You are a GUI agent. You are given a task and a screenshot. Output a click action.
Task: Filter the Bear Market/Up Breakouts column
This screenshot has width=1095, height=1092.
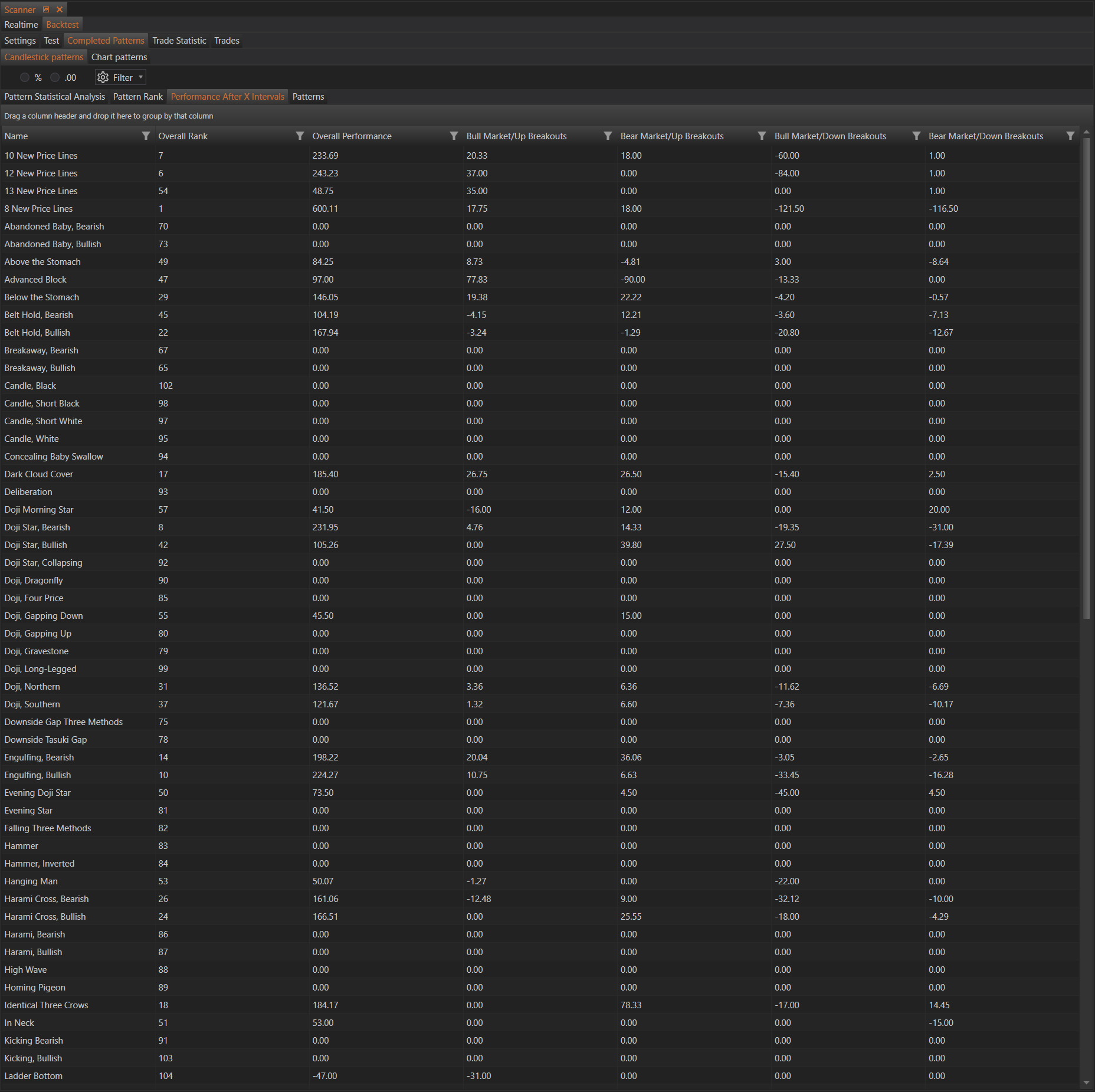tap(762, 136)
